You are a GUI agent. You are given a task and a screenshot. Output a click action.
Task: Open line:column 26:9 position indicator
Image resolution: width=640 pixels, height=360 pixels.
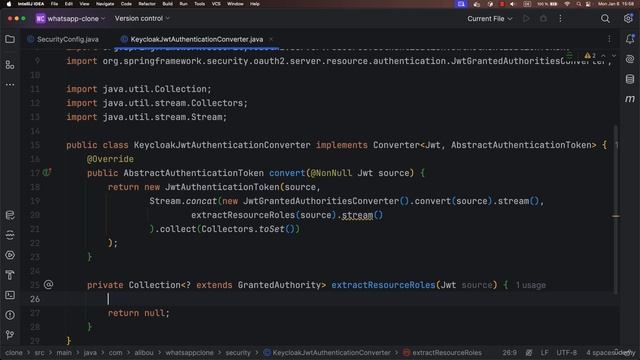(509, 352)
